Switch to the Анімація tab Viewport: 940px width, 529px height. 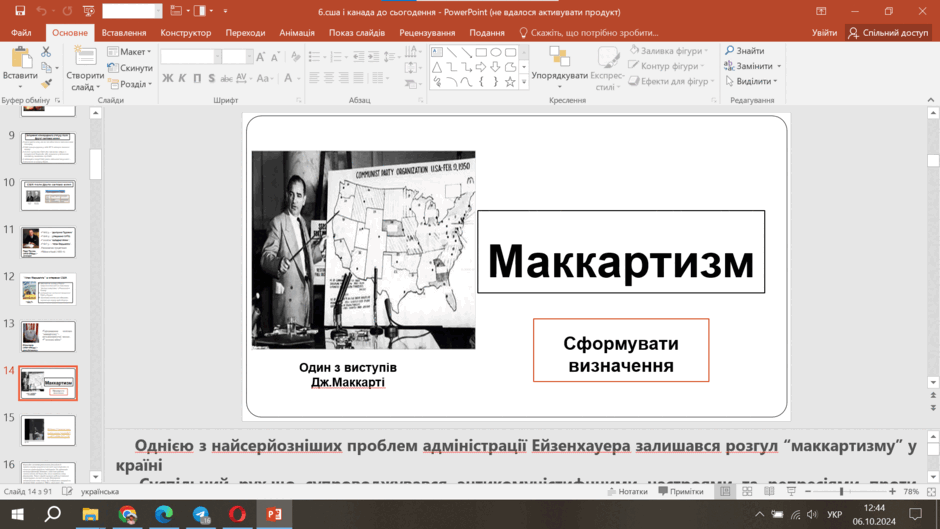pos(297,32)
